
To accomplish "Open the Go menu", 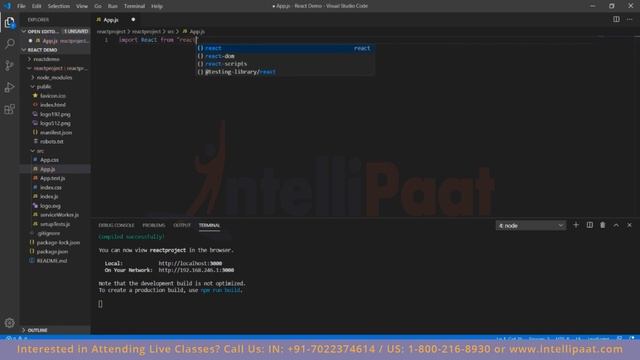I will pos(98,6).
